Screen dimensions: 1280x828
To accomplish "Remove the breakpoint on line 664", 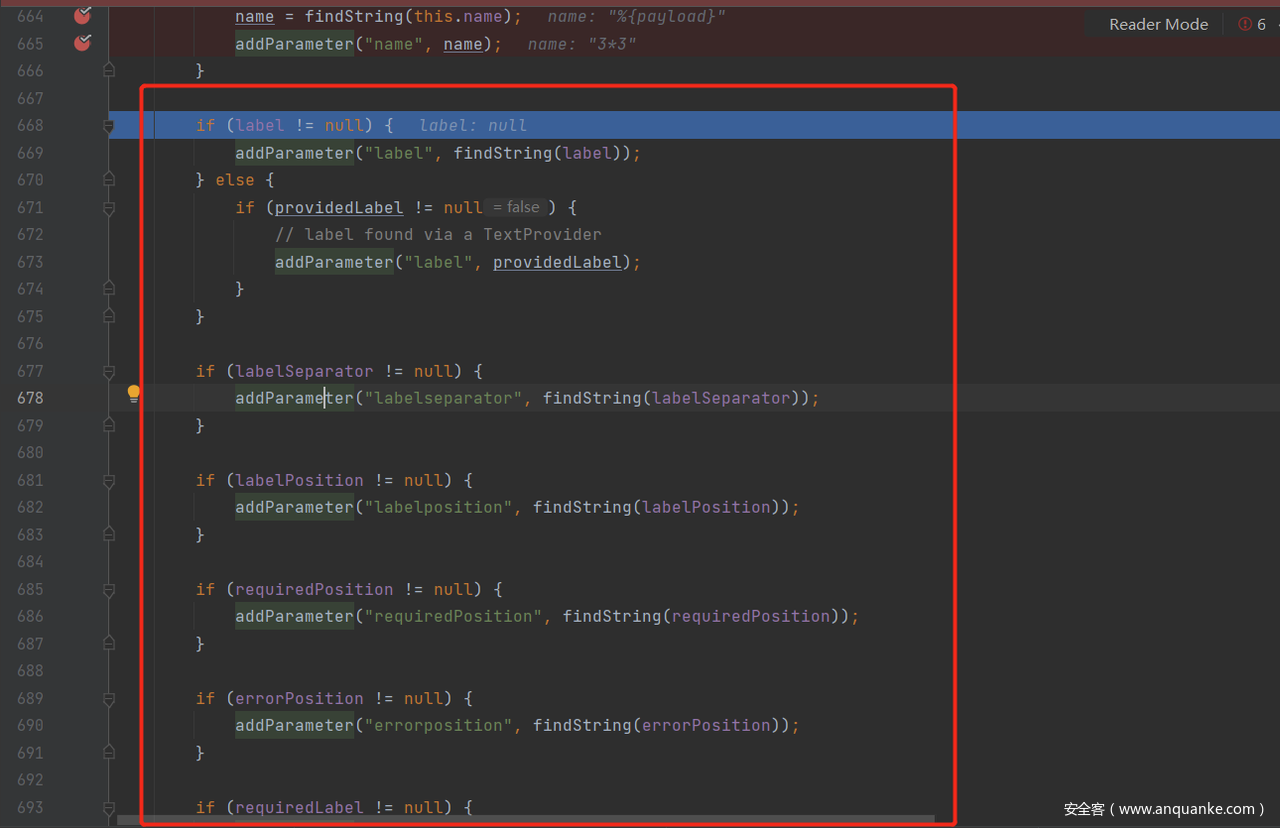I will point(83,15).
